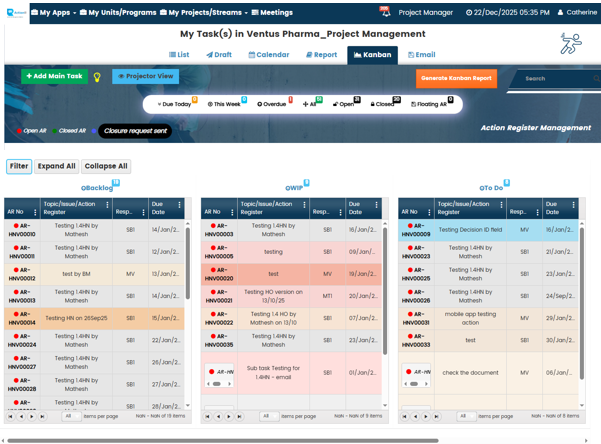Click the Add Main Task button
601x444 pixels.
pos(54,76)
